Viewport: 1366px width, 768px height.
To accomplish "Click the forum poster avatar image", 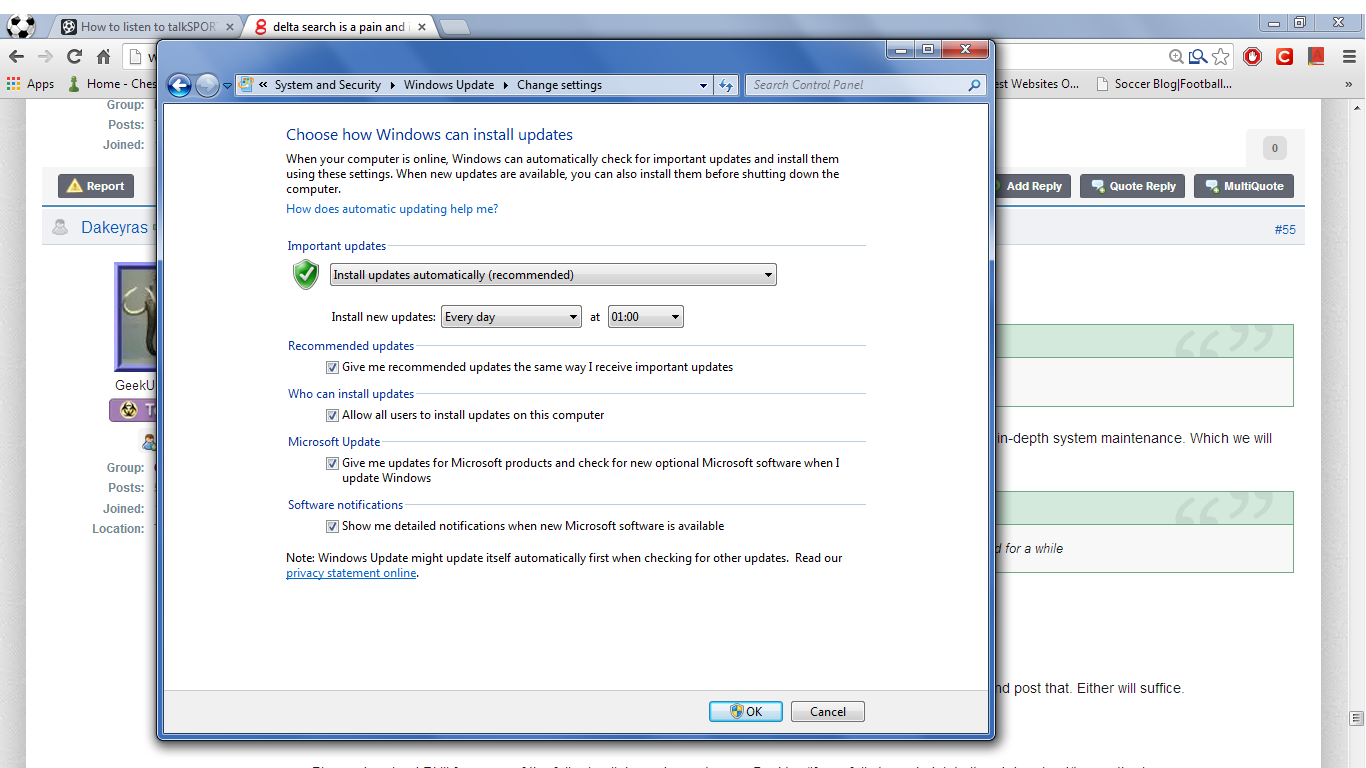I will 136,317.
